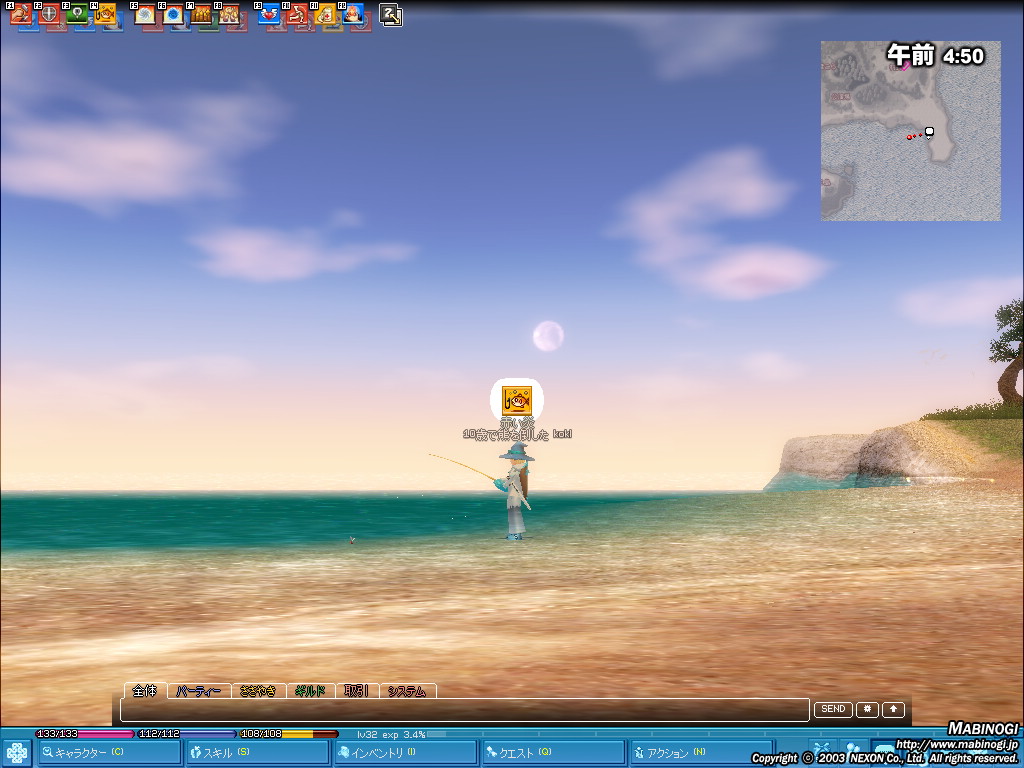Click the fishing skill bubble above the character
Image resolution: width=1024 pixels, height=768 pixels.
[517, 400]
